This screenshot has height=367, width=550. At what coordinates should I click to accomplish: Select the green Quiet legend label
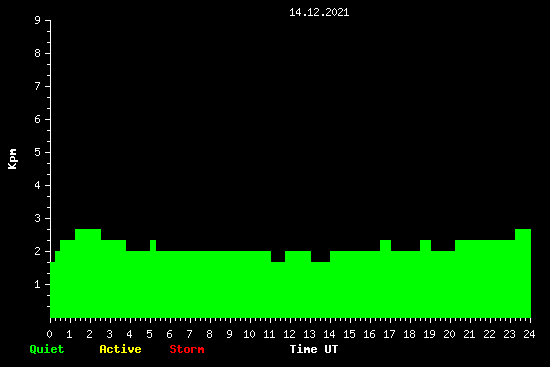click(47, 349)
